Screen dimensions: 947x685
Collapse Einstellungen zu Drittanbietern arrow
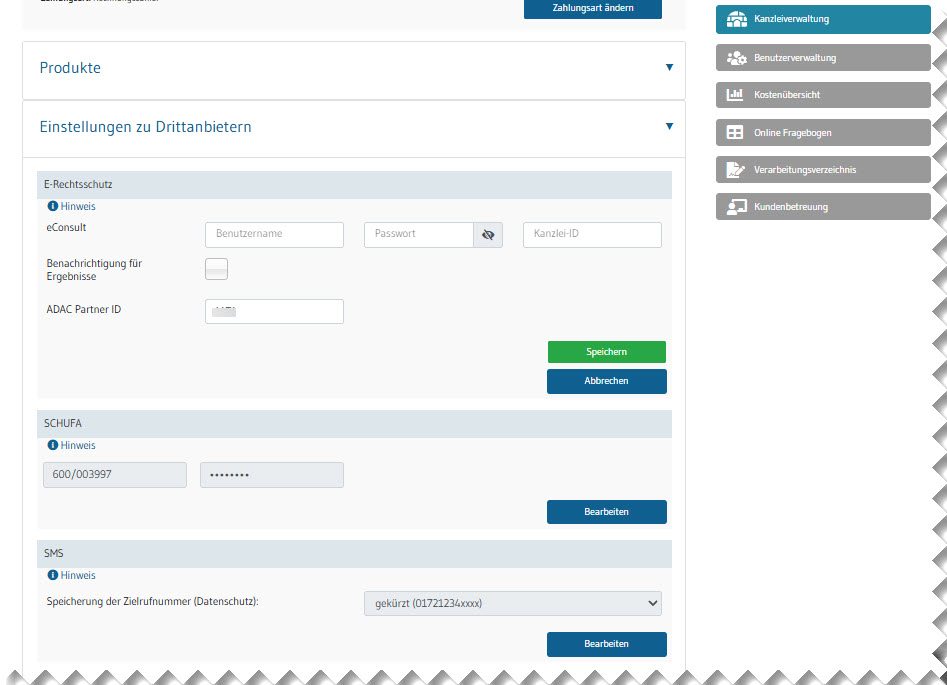tap(669, 127)
